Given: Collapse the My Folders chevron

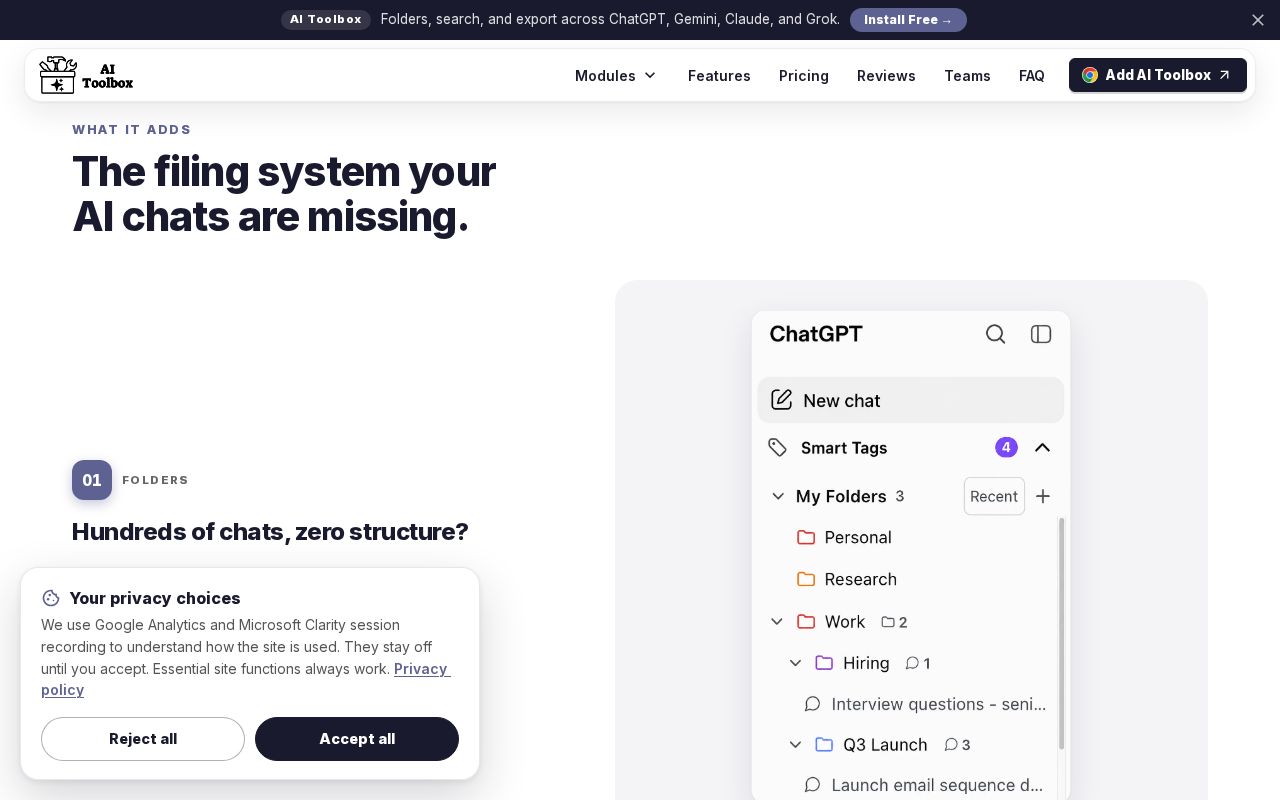Looking at the screenshot, I should tap(778, 496).
